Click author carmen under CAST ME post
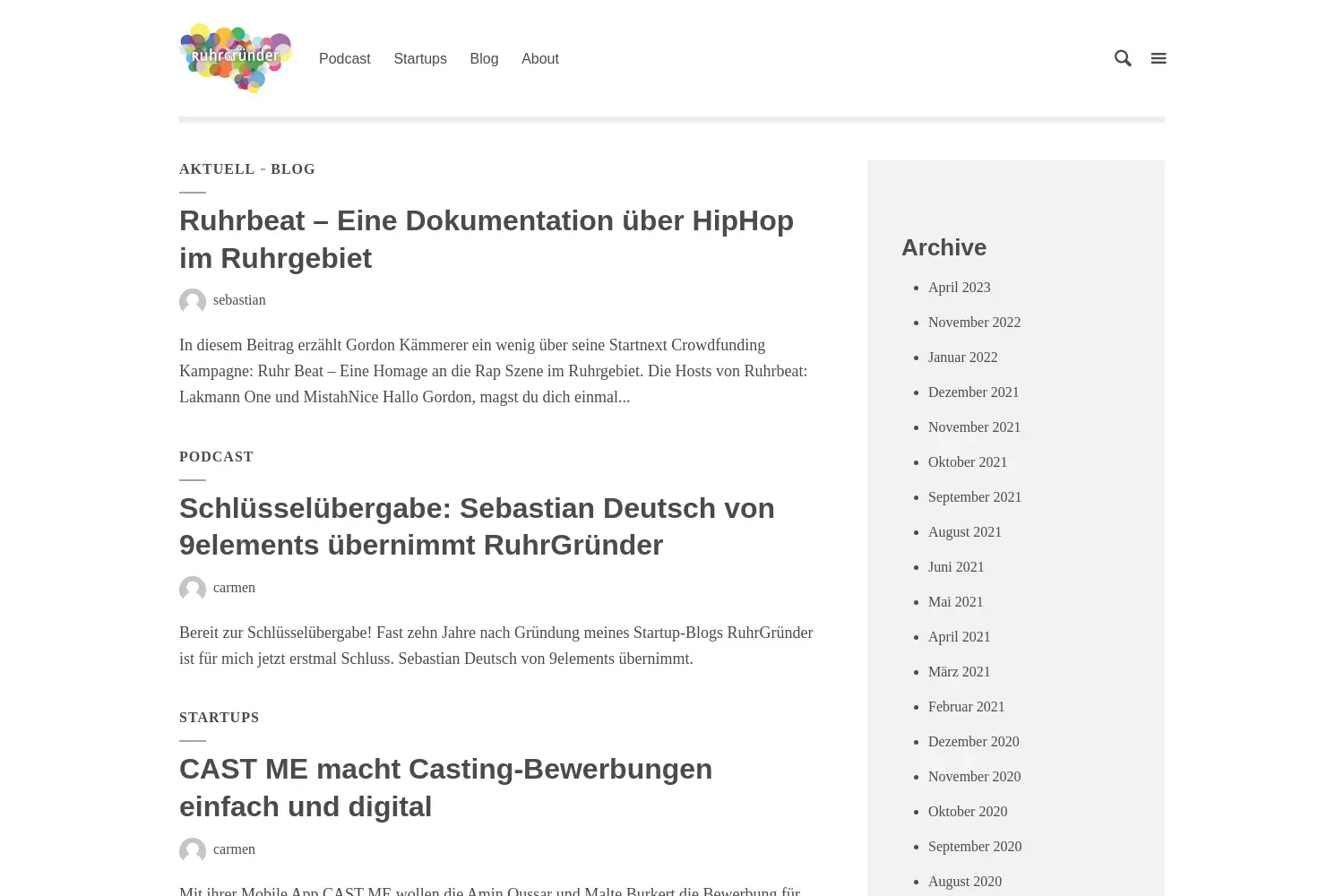1344x896 pixels. pyautogui.click(x=234, y=849)
